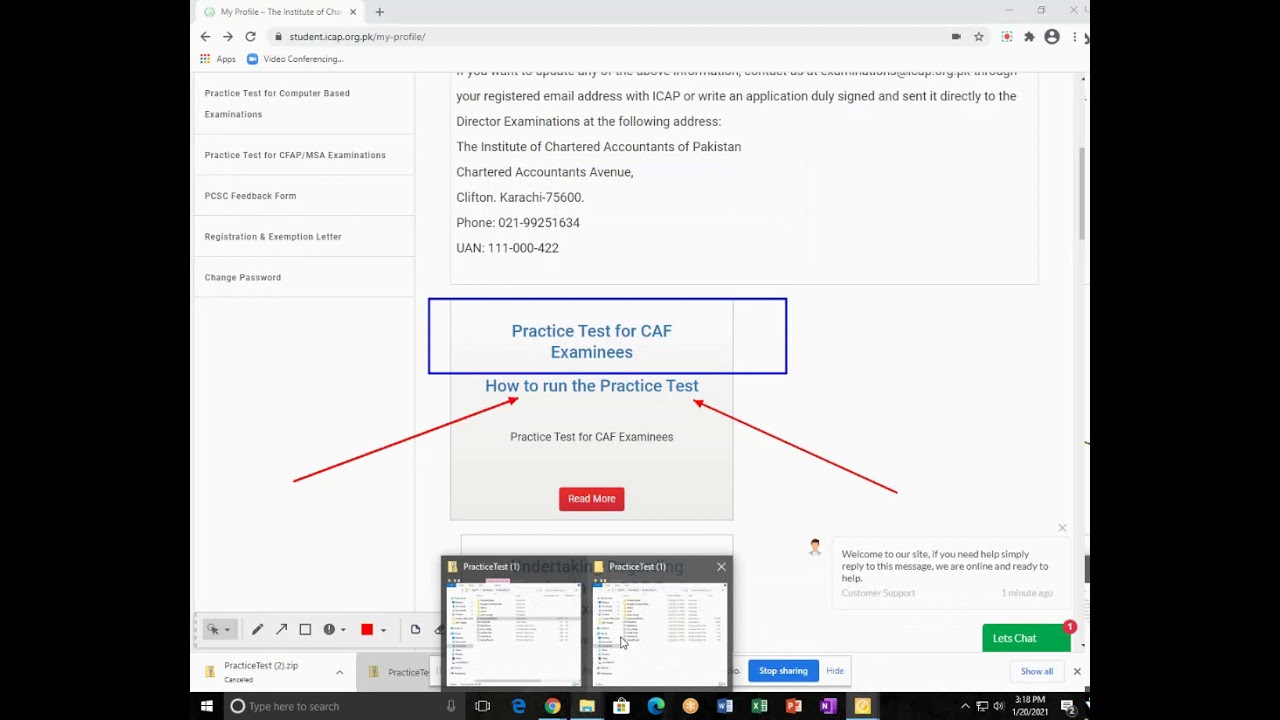The image size is (1280, 720).
Task: Click the customer support avatar icon
Action: coord(815,546)
